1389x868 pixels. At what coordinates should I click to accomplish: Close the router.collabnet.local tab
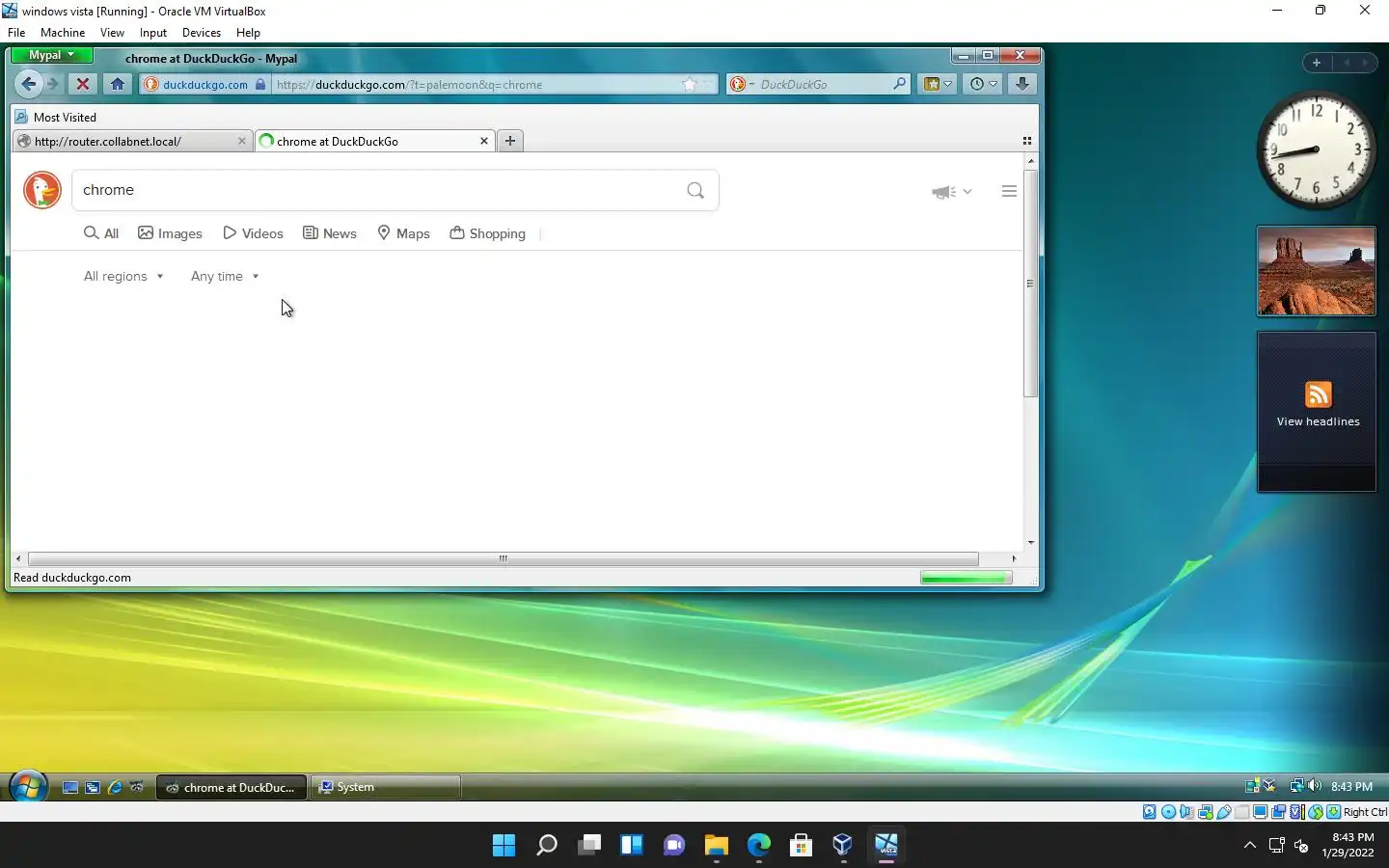(x=241, y=141)
